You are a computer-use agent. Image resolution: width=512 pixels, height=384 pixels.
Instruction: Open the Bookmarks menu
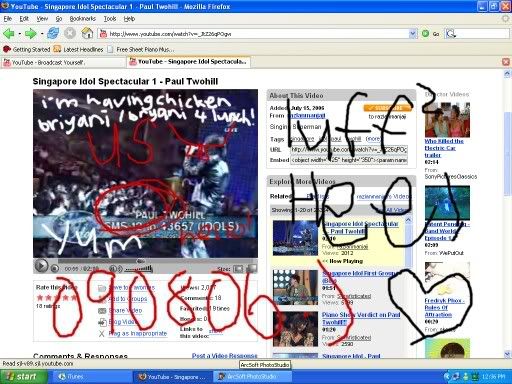(x=83, y=19)
